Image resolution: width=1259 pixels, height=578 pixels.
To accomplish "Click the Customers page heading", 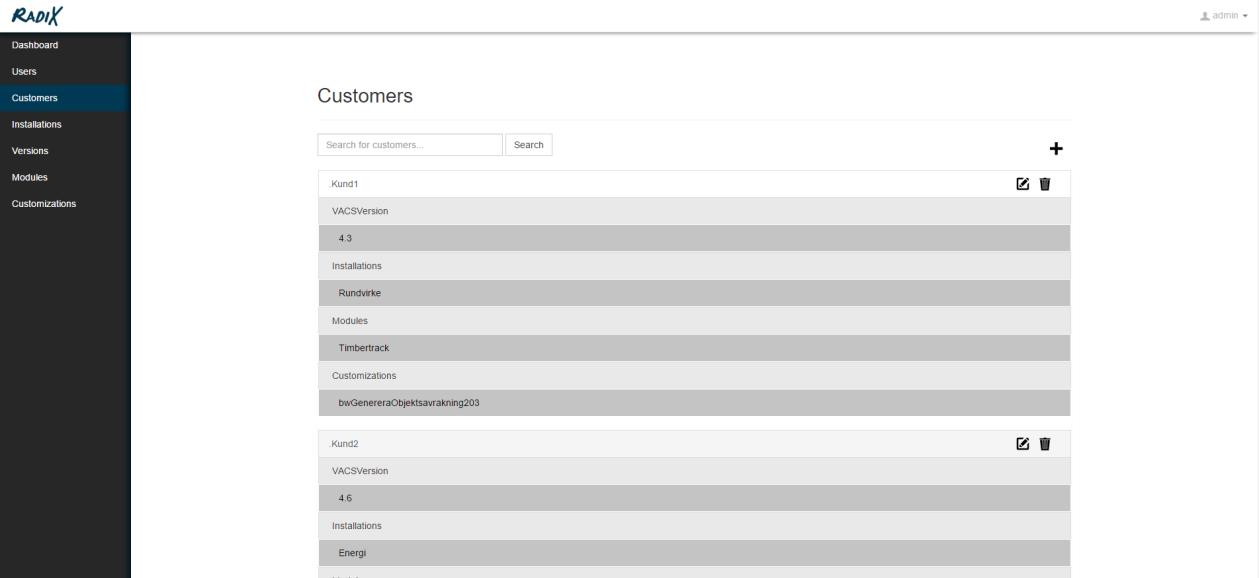I will coord(365,96).
